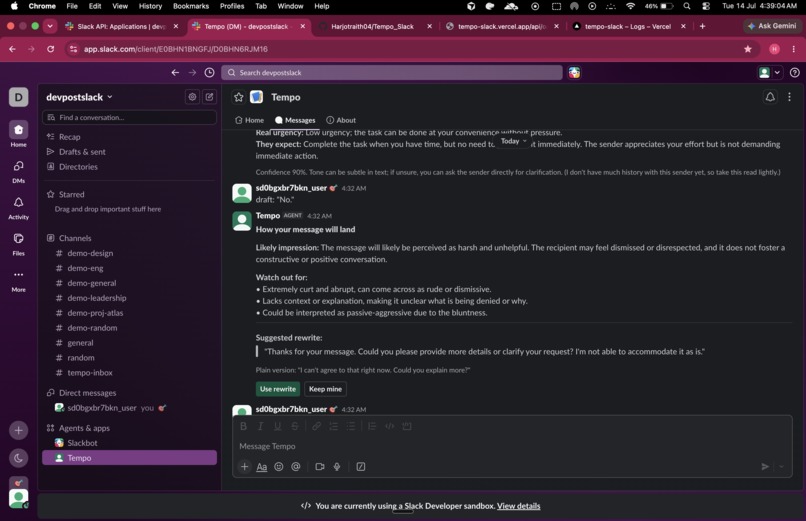Click the Keep mine button

click(x=325, y=389)
